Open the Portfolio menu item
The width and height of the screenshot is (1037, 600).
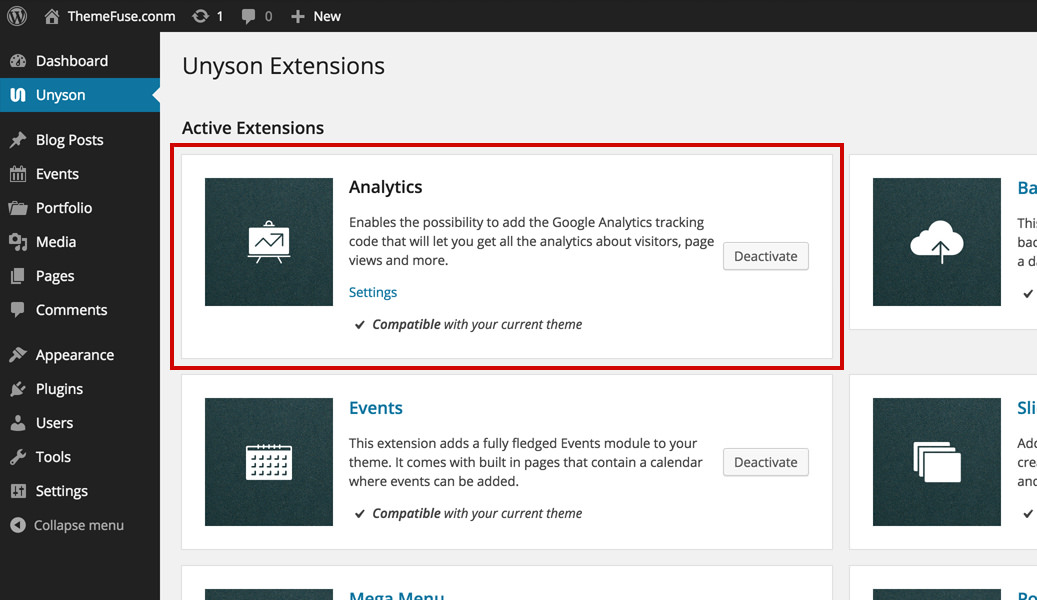click(x=79, y=208)
